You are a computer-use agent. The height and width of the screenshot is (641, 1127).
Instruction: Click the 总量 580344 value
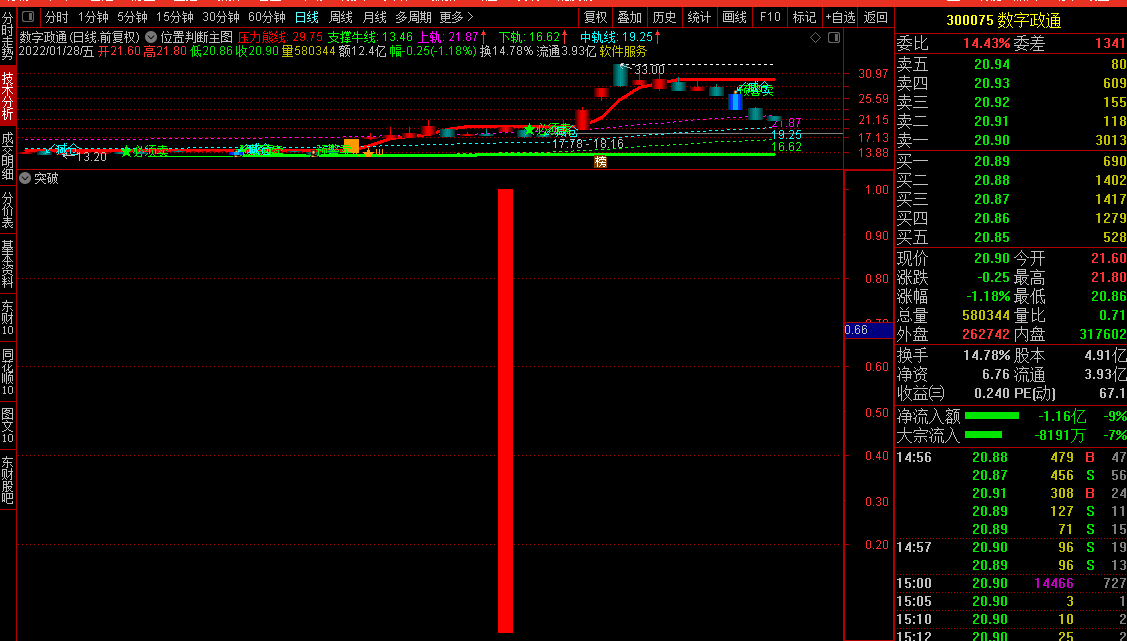point(986,315)
